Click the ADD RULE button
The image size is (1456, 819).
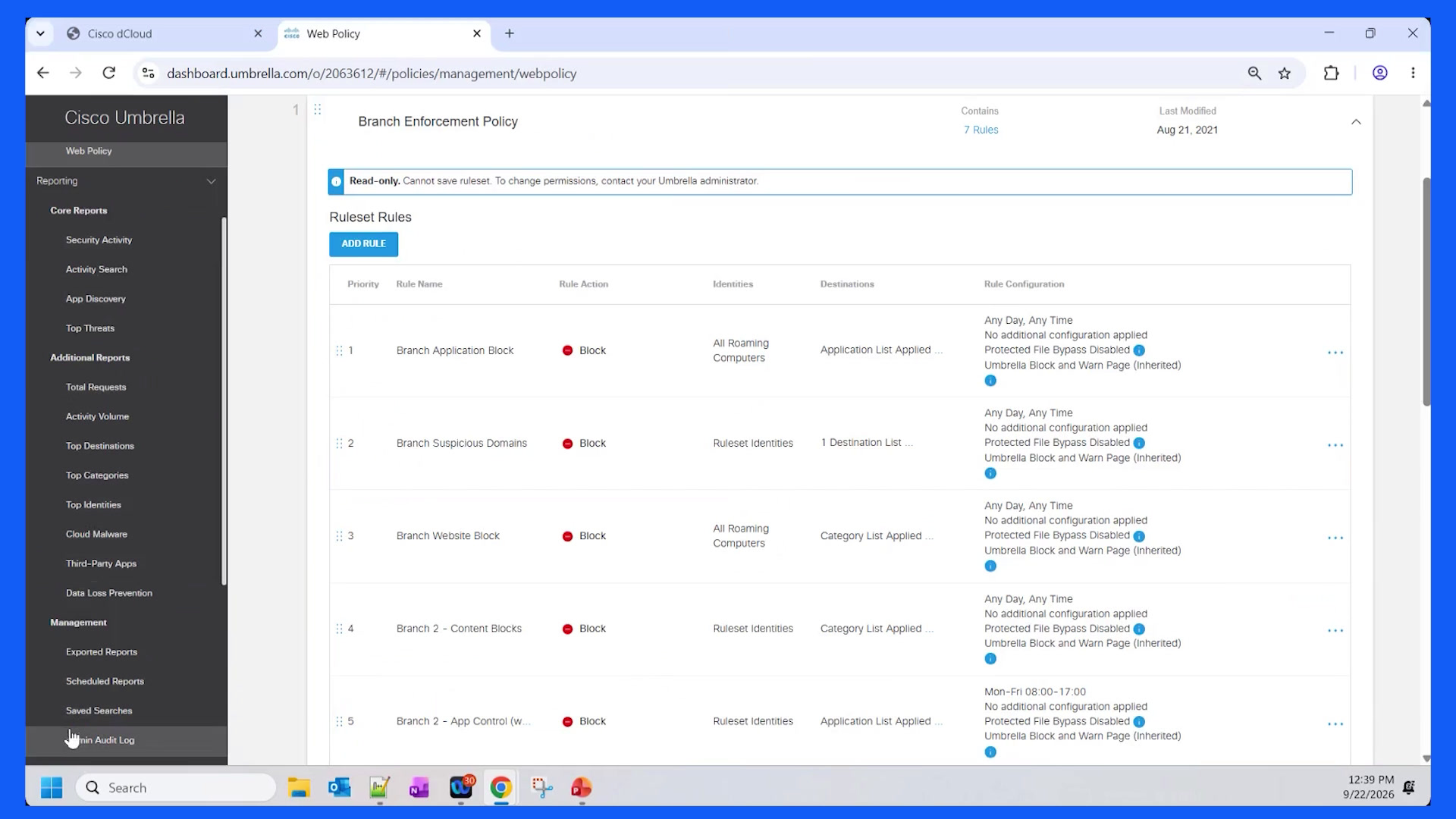tap(363, 243)
